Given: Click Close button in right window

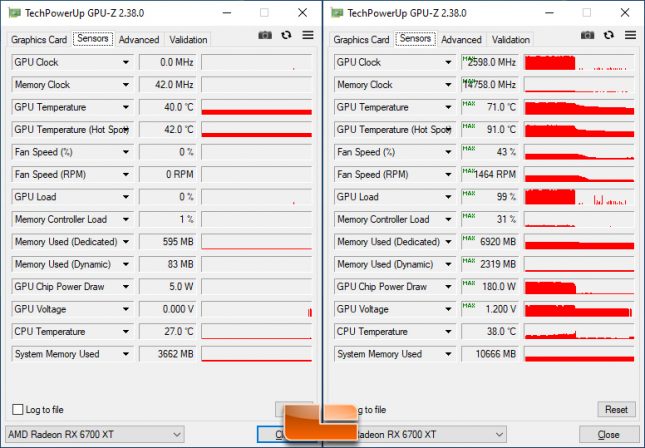Looking at the screenshot, I should [x=608, y=434].
